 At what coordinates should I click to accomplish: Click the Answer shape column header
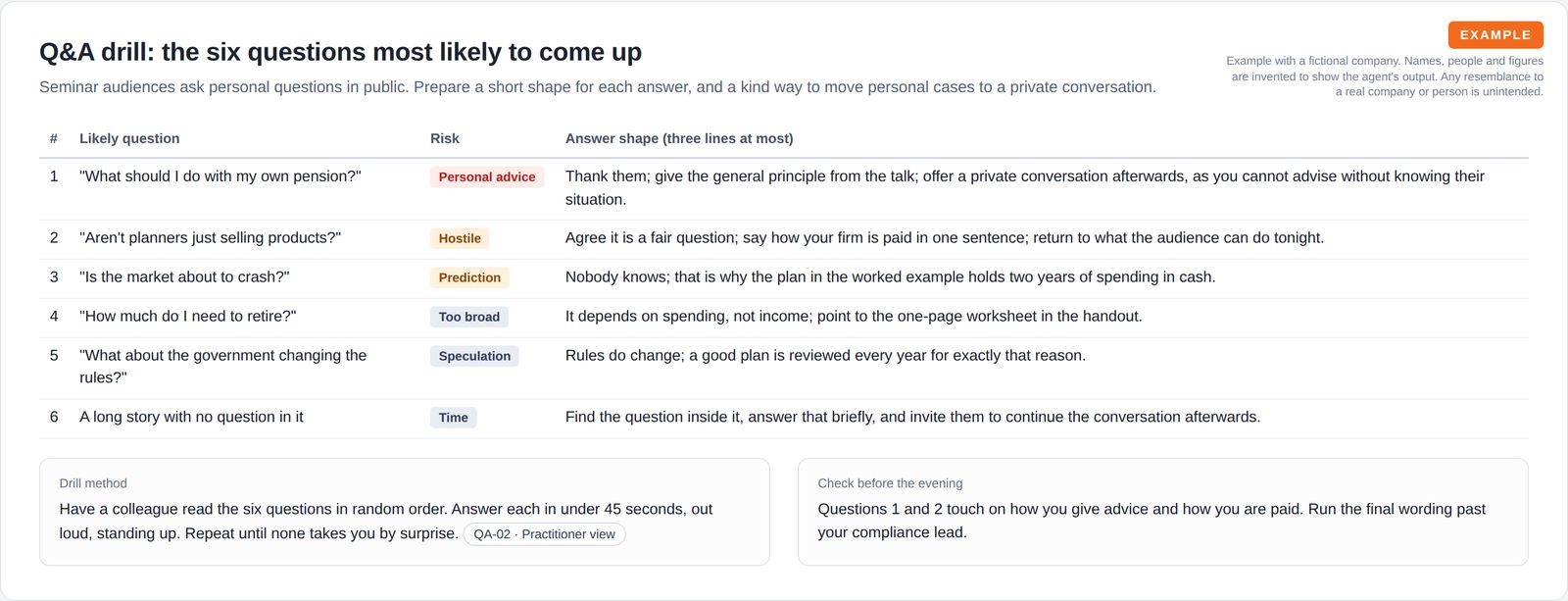(679, 138)
